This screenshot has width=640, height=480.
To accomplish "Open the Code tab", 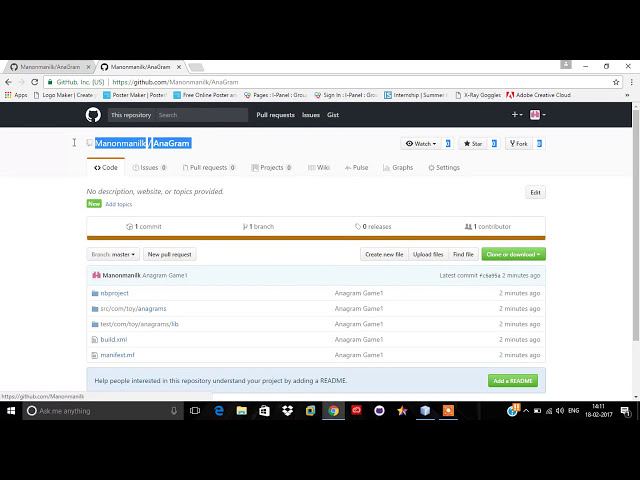I will coord(106,167).
